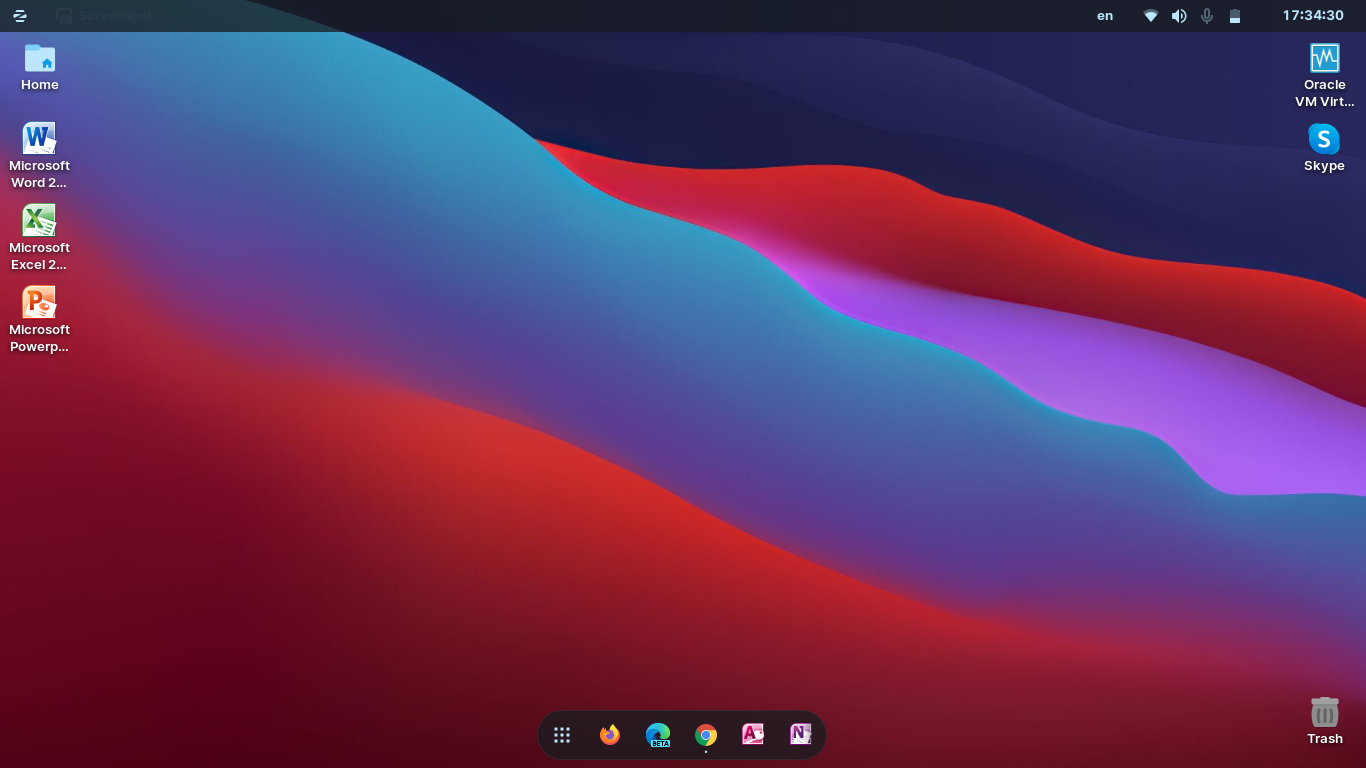Switch to Google Chrome in the dock

[x=706, y=735]
